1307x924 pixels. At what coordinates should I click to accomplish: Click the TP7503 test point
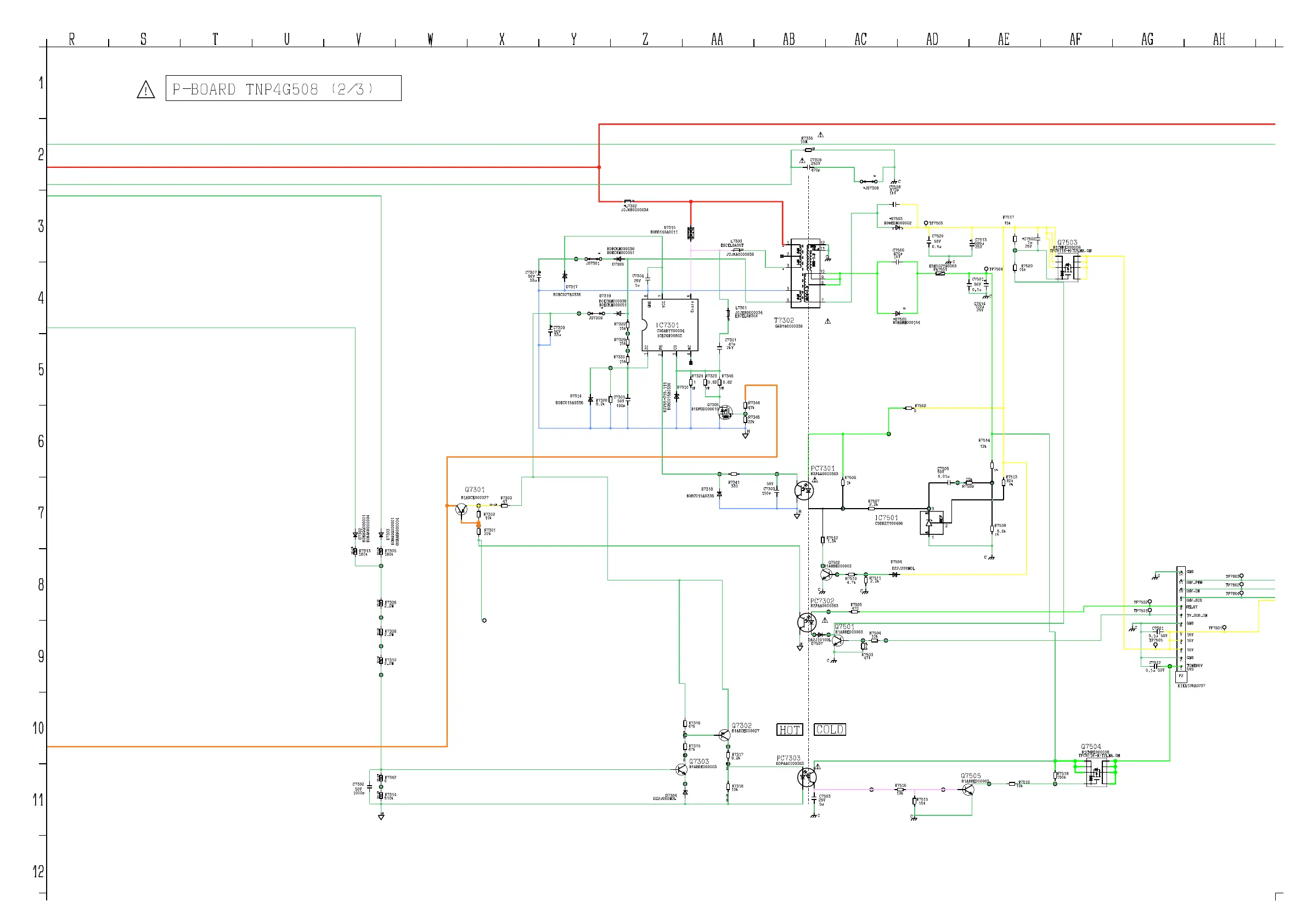pyautogui.click(x=926, y=223)
